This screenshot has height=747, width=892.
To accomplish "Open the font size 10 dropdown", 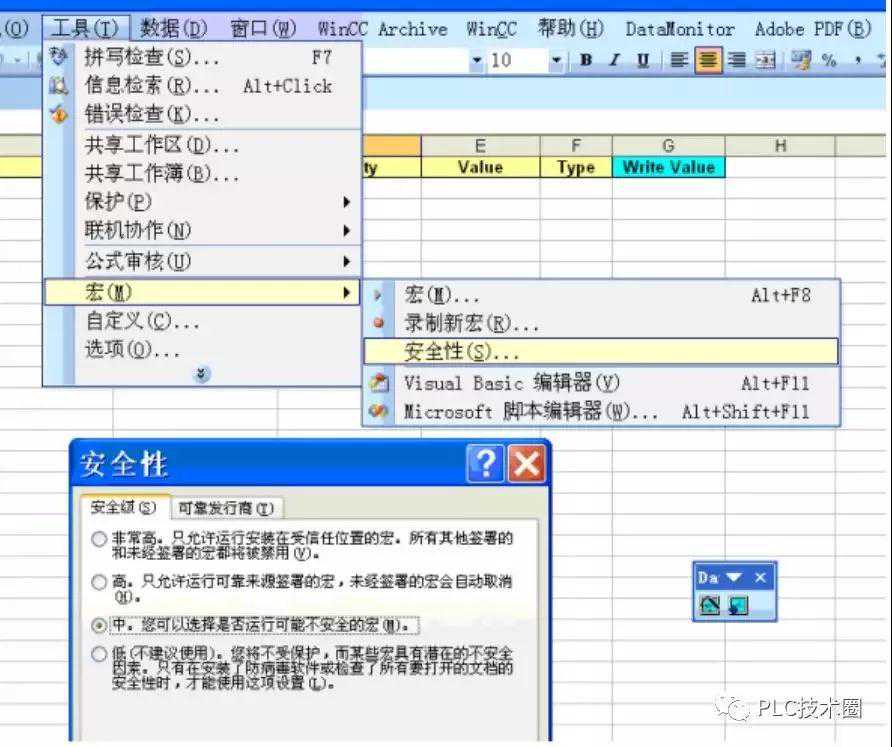I will [556, 61].
